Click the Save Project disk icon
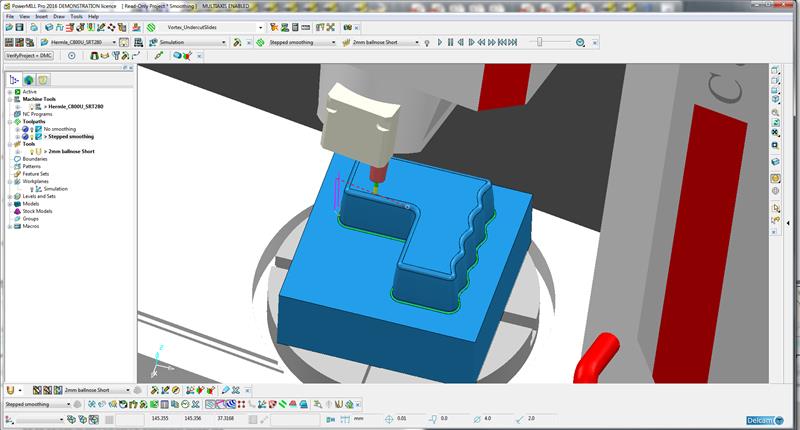 [x=19, y=27]
